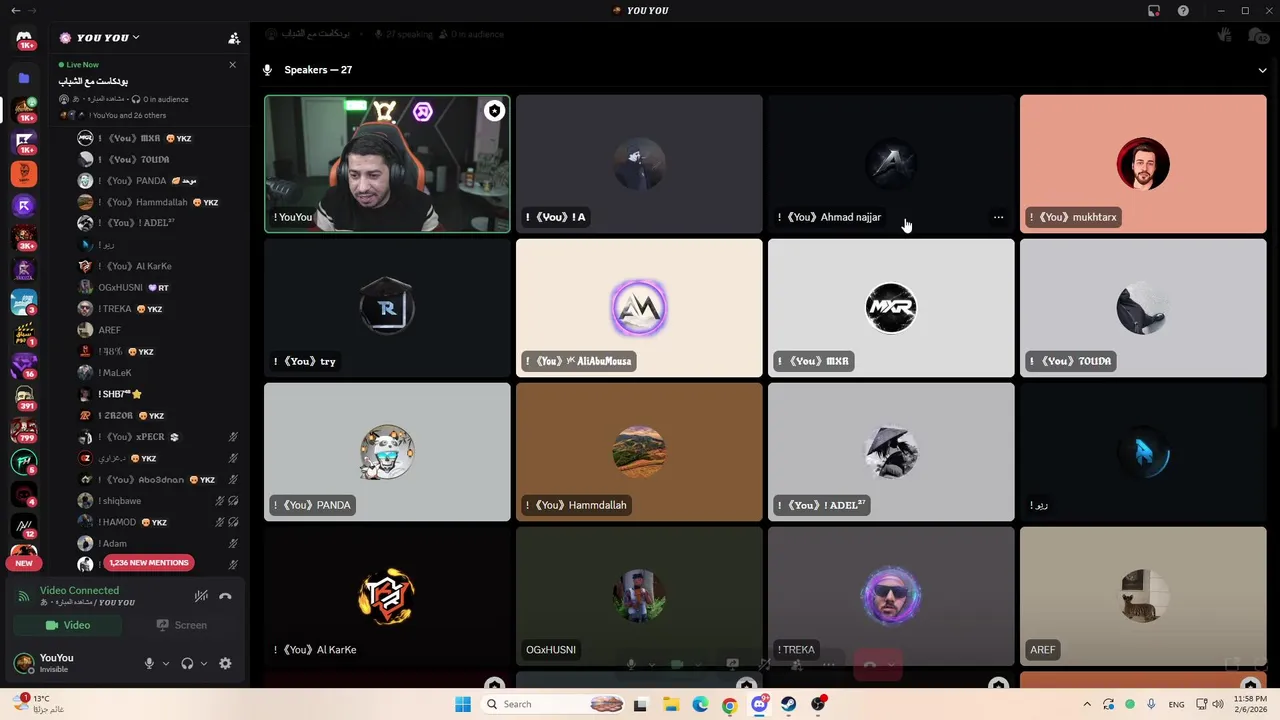Toggle deafen headphones in user panel
The height and width of the screenshot is (720, 1280).
coord(187,663)
